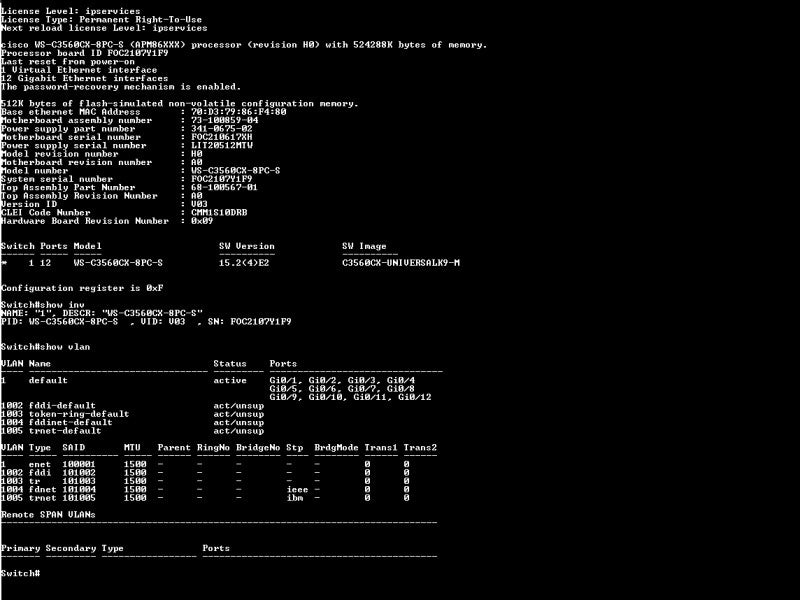Click the final "Switch#" prompt
This screenshot has height=600, width=800.
tap(20, 573)
